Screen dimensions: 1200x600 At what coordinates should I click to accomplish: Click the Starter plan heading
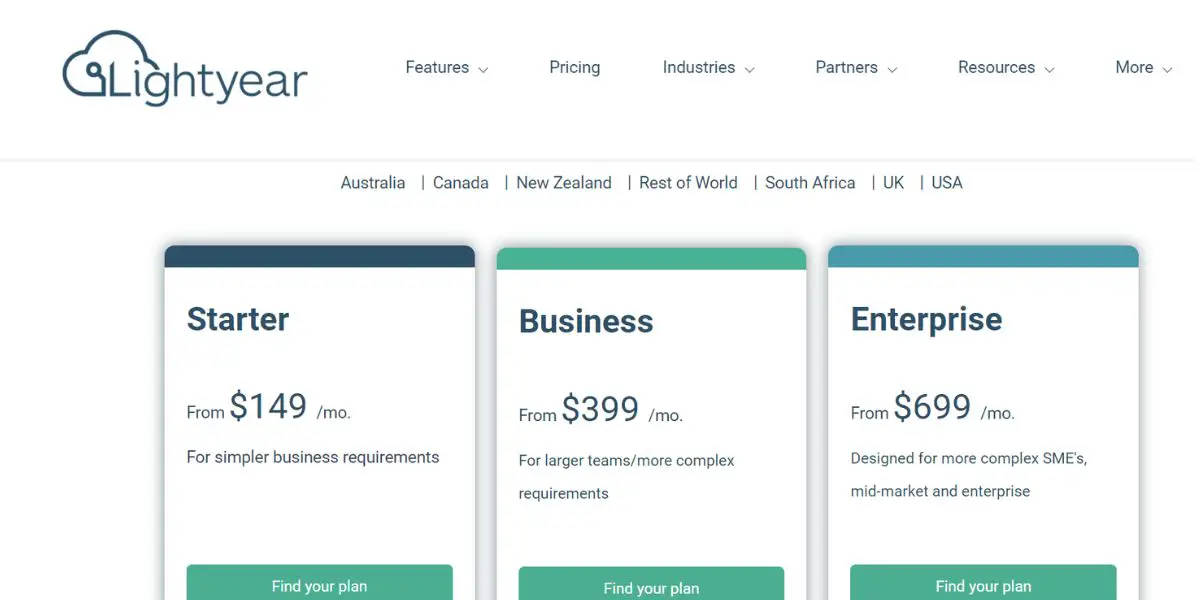click(x=238, y=319)
